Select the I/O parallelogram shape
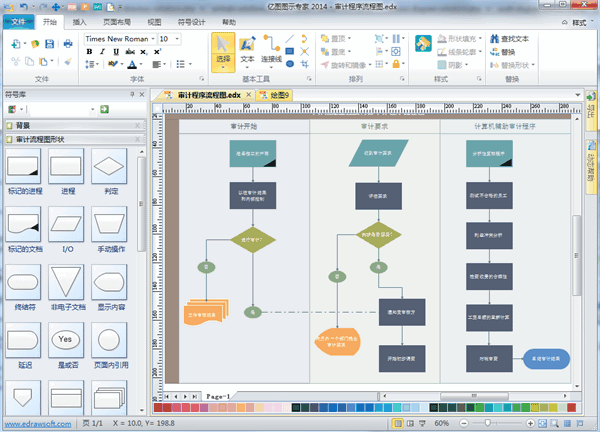Image resolution: width=600 pixels, height=432 pixels. (x=66, y=224)
